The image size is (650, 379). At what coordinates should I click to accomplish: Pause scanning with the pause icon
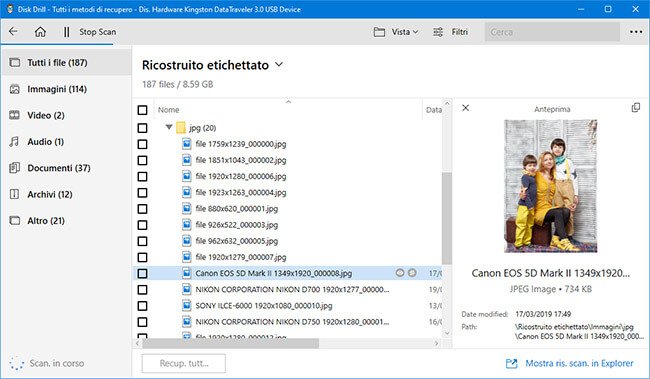point(66,32)
